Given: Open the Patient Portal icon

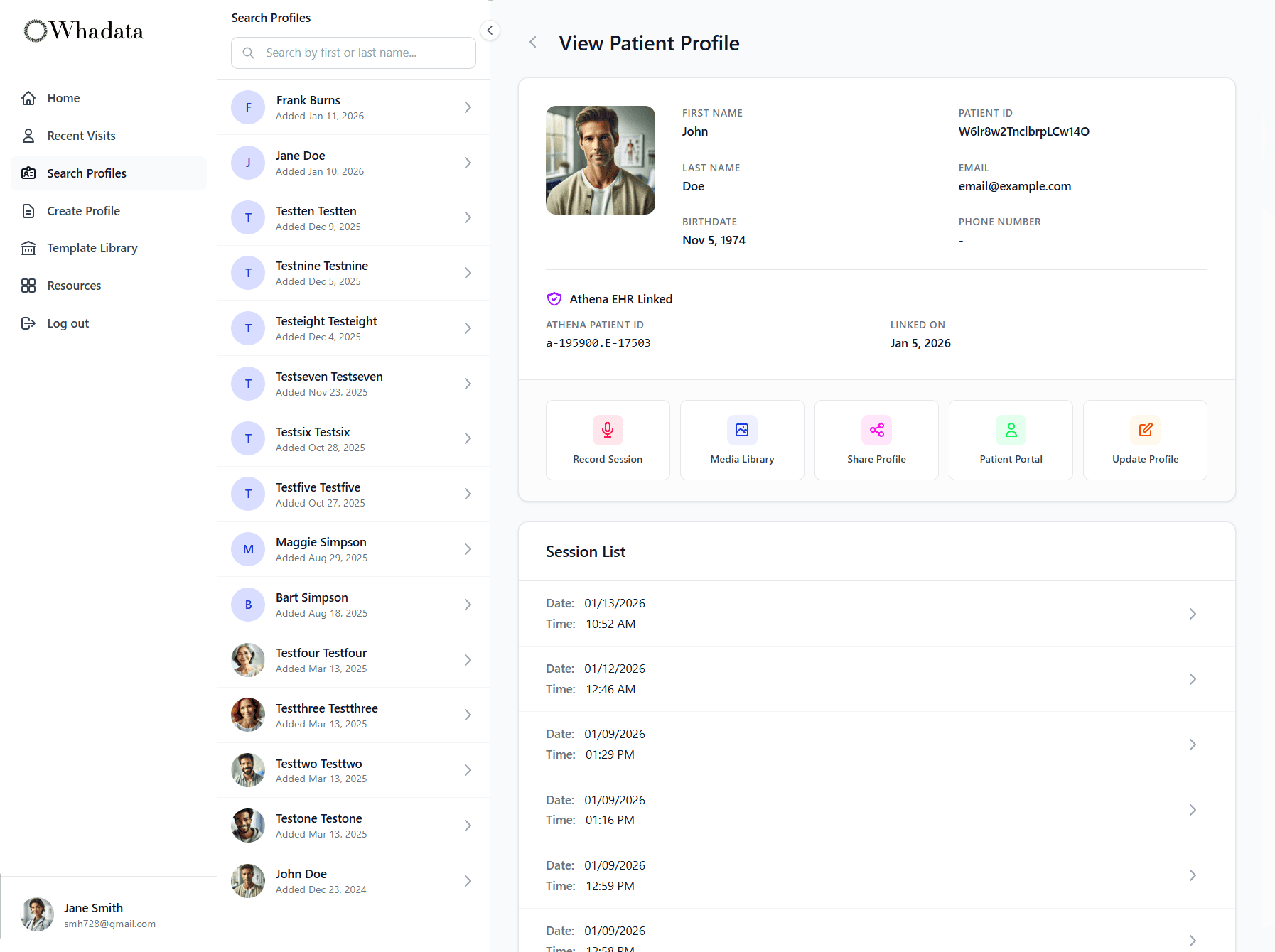Looking at the screenshot, I should point(1011,430).
